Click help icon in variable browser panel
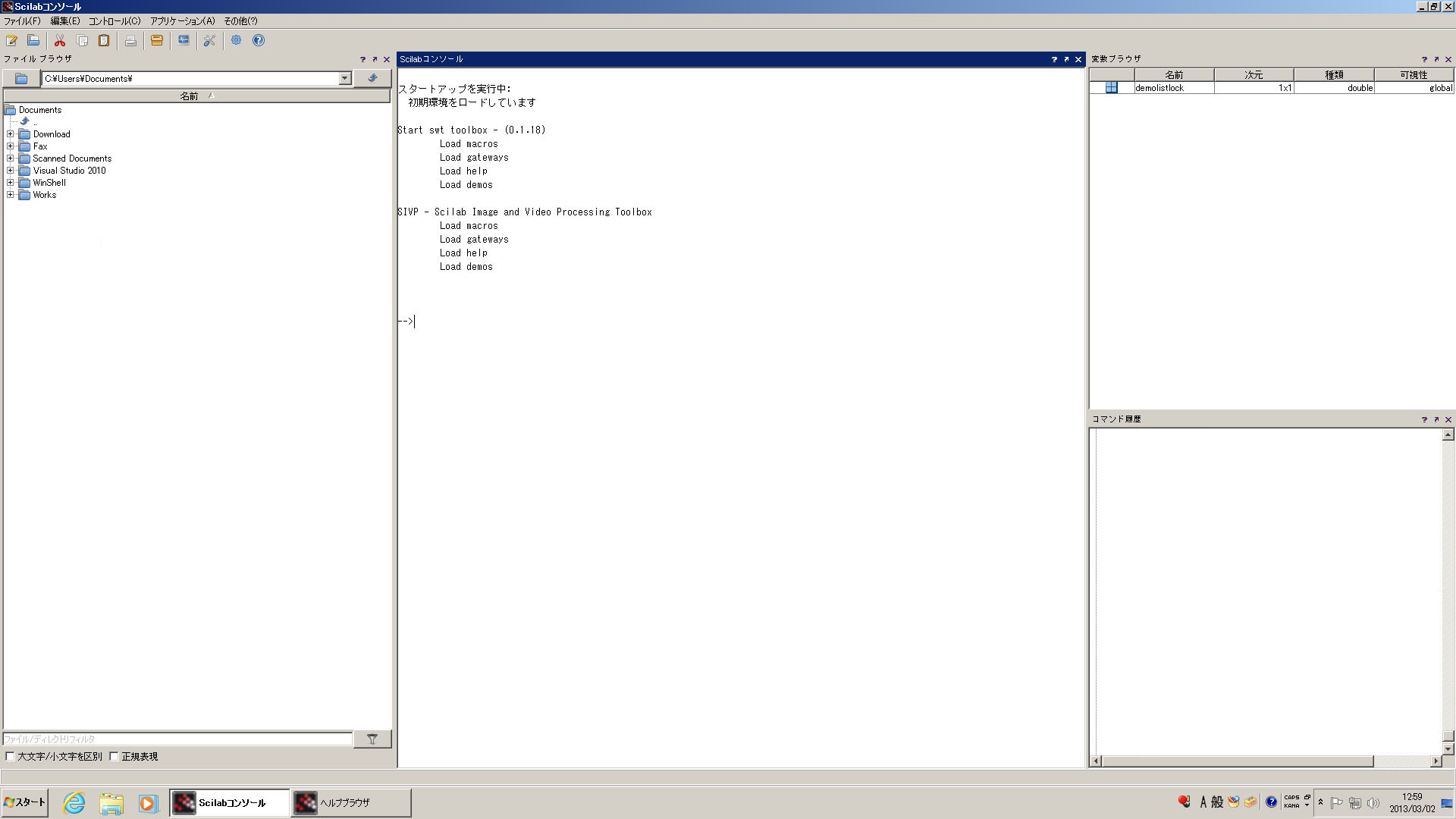Viewport: 1456px width, 819px height. pos(1424,59)
